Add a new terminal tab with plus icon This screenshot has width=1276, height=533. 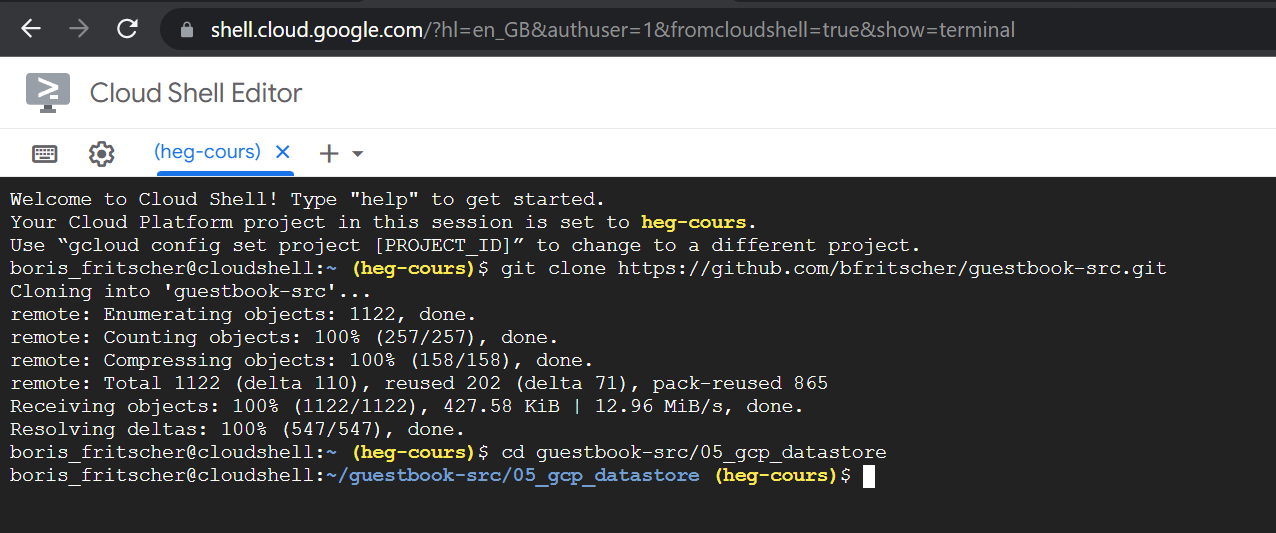[328, 153]
